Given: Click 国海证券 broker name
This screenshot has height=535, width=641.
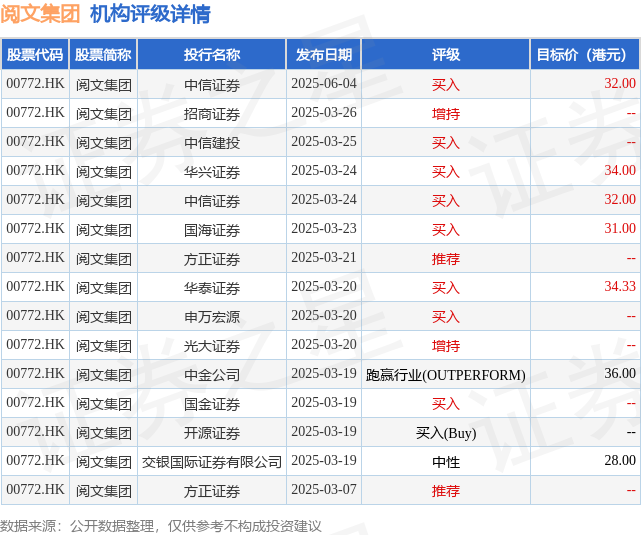Looking at the screenshot, I should pyautogui.click(x=212, y=230).
